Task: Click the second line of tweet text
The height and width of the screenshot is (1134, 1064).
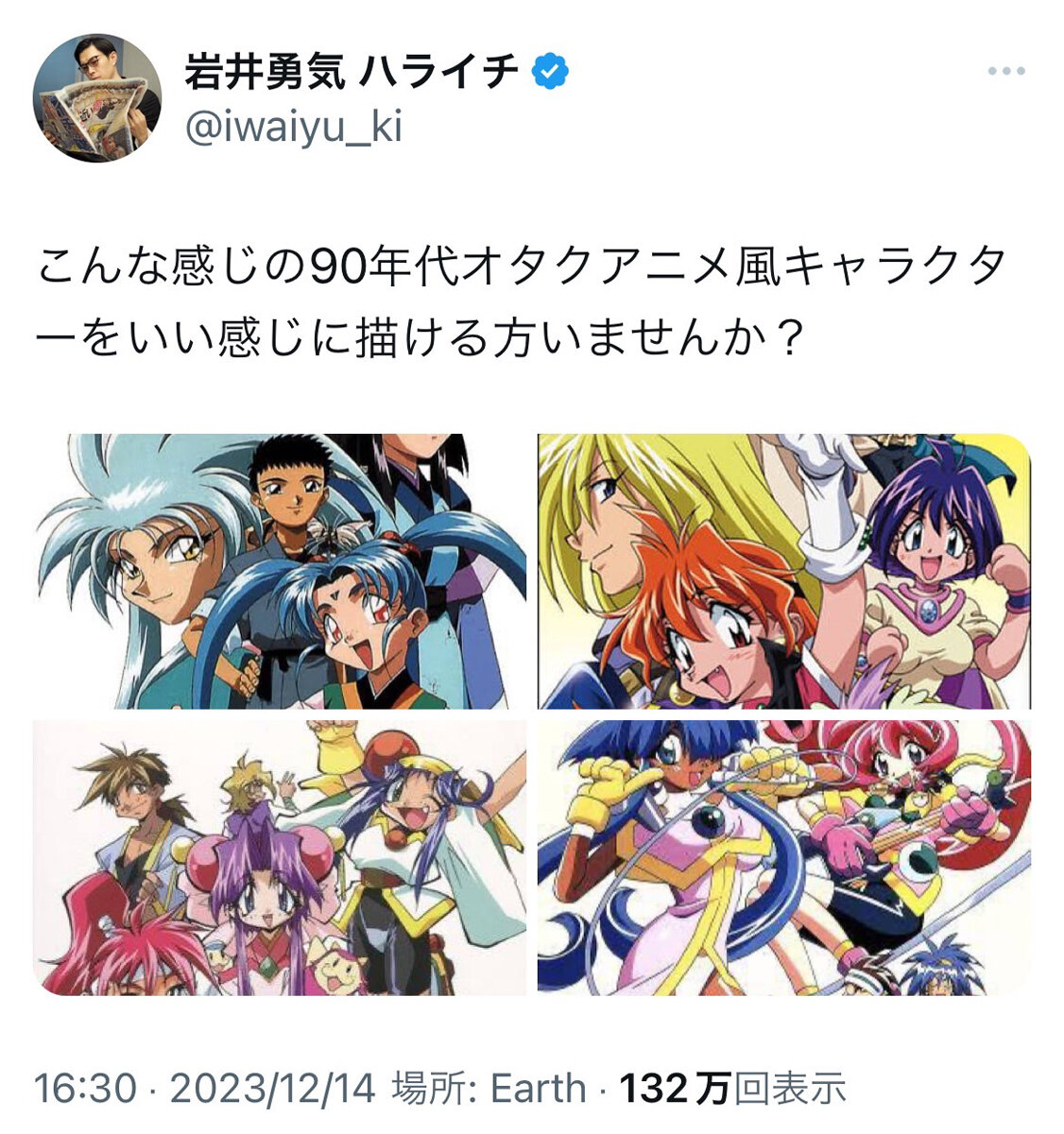Action: pos(420,335)
